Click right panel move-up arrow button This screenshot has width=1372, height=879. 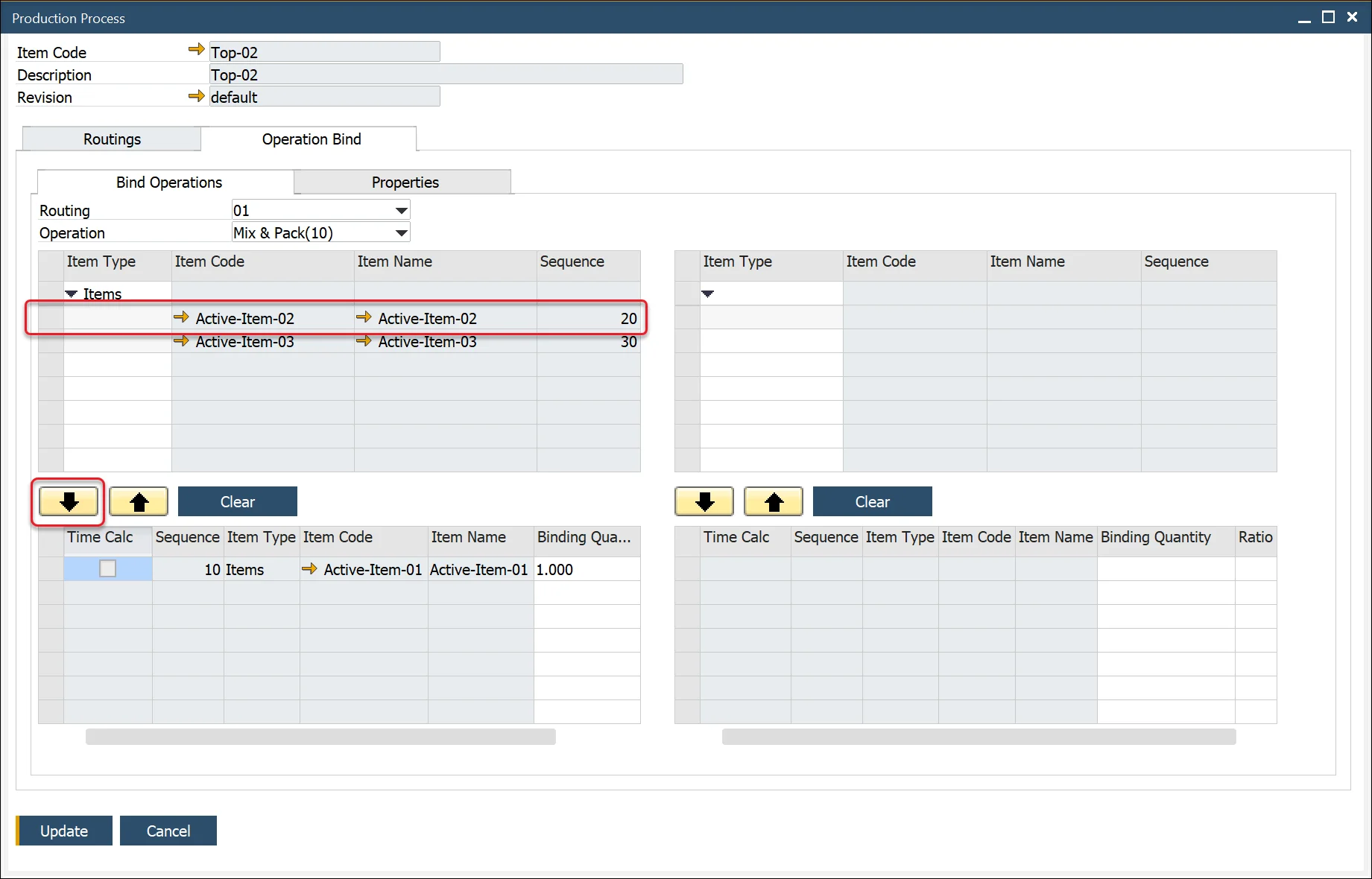coord(774,502)
